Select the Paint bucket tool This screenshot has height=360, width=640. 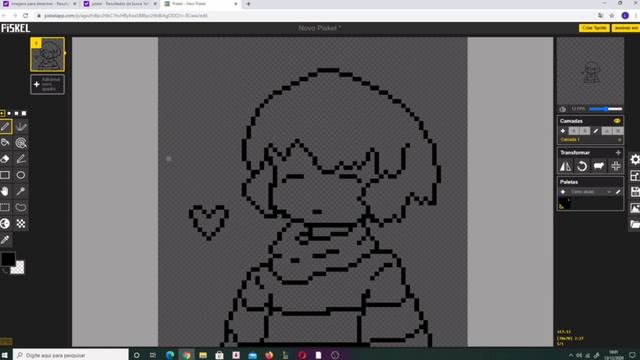[x=5, y=143]
